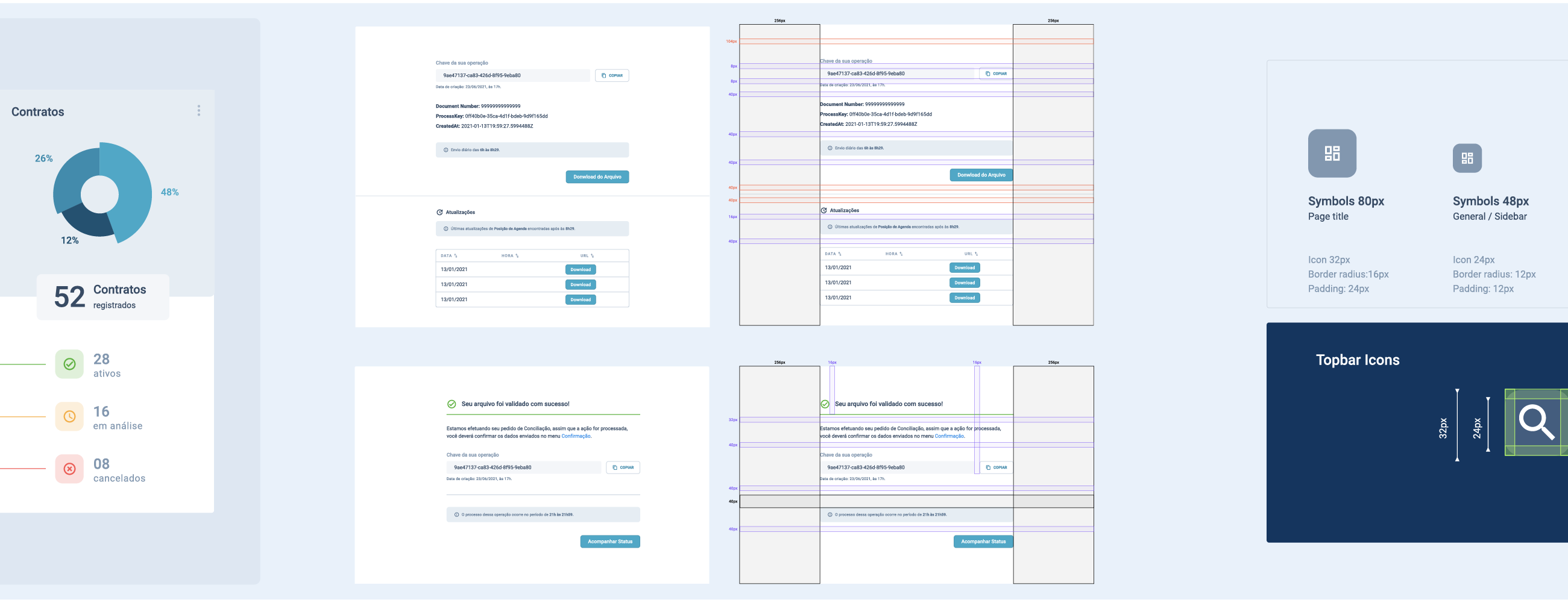The height and width of the screenshot is (603, 1568).
Task: Open the Contratos card three-dot menu
Action: pyautogui.click(x=198, y=110)
